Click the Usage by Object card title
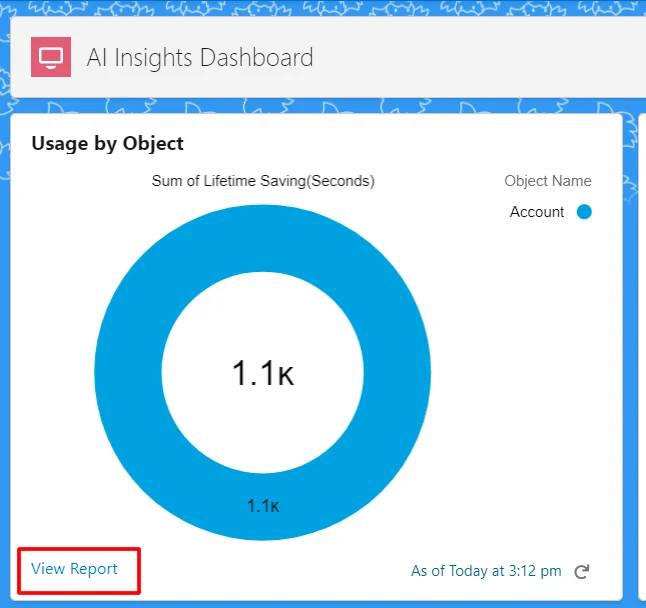The image size is (646, 608). click(x=107, y=143)
